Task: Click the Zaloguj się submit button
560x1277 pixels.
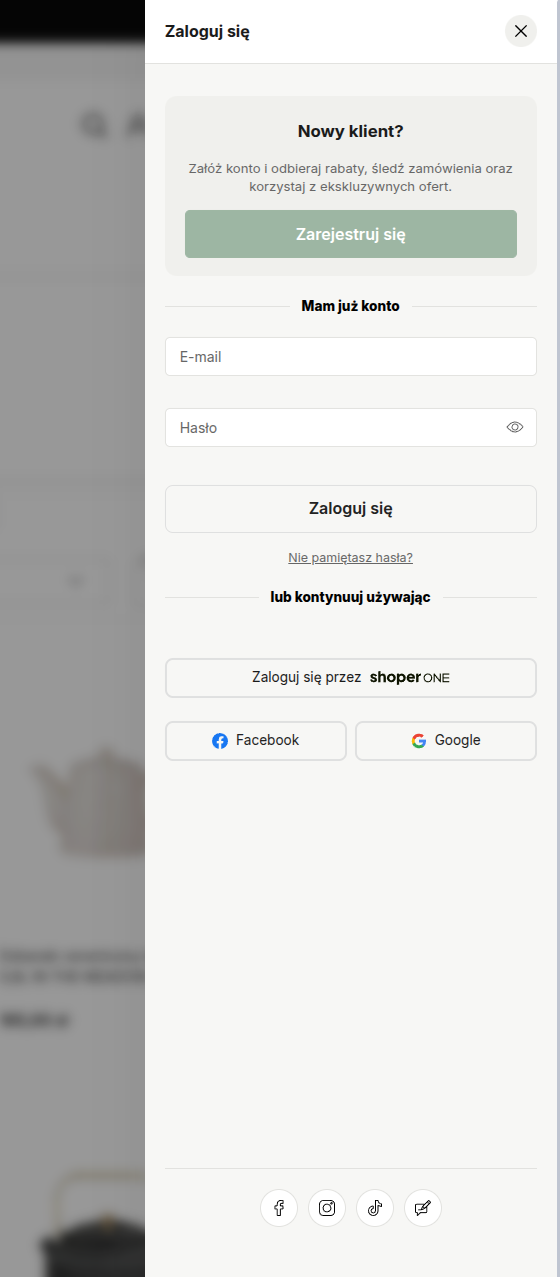Action: point(351,509)
